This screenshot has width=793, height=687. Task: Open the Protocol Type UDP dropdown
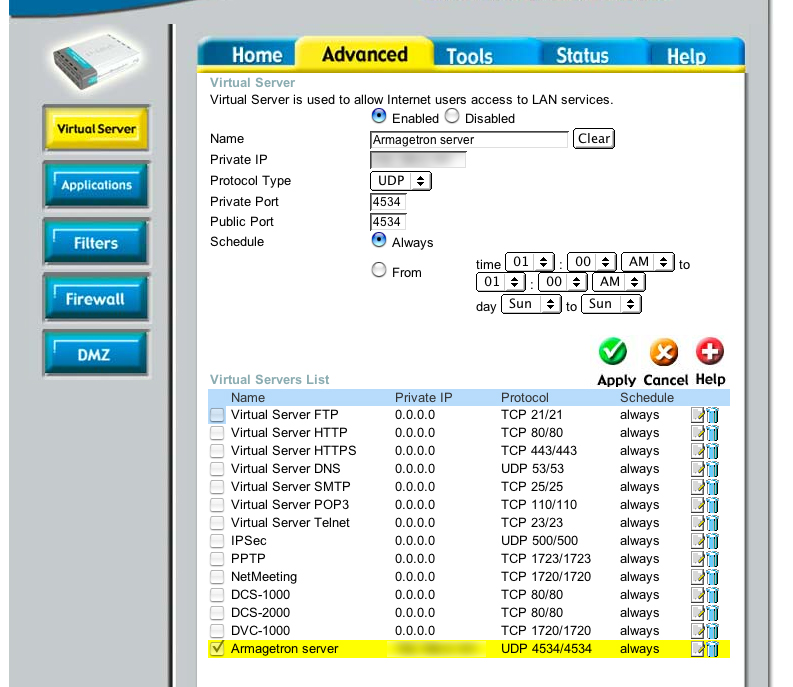tap(400, 181)
